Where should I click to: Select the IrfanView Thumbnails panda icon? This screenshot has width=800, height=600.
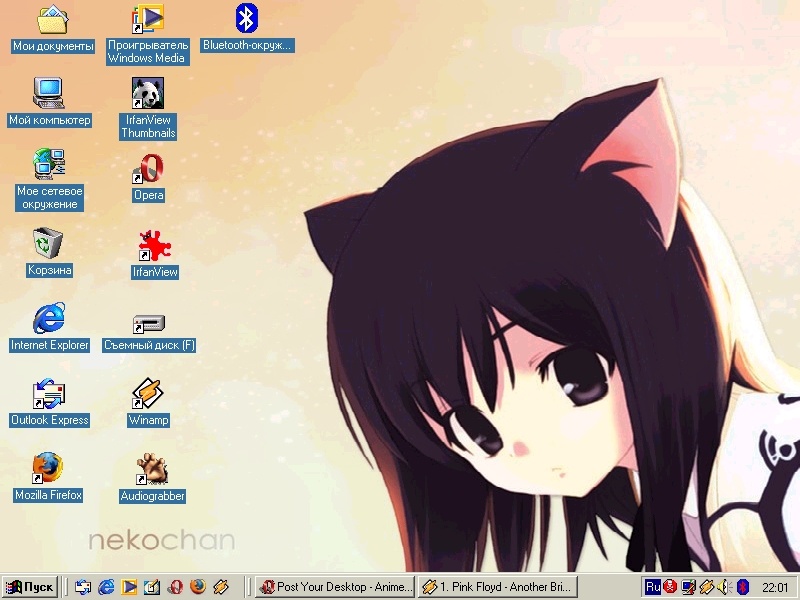[148, 93]
